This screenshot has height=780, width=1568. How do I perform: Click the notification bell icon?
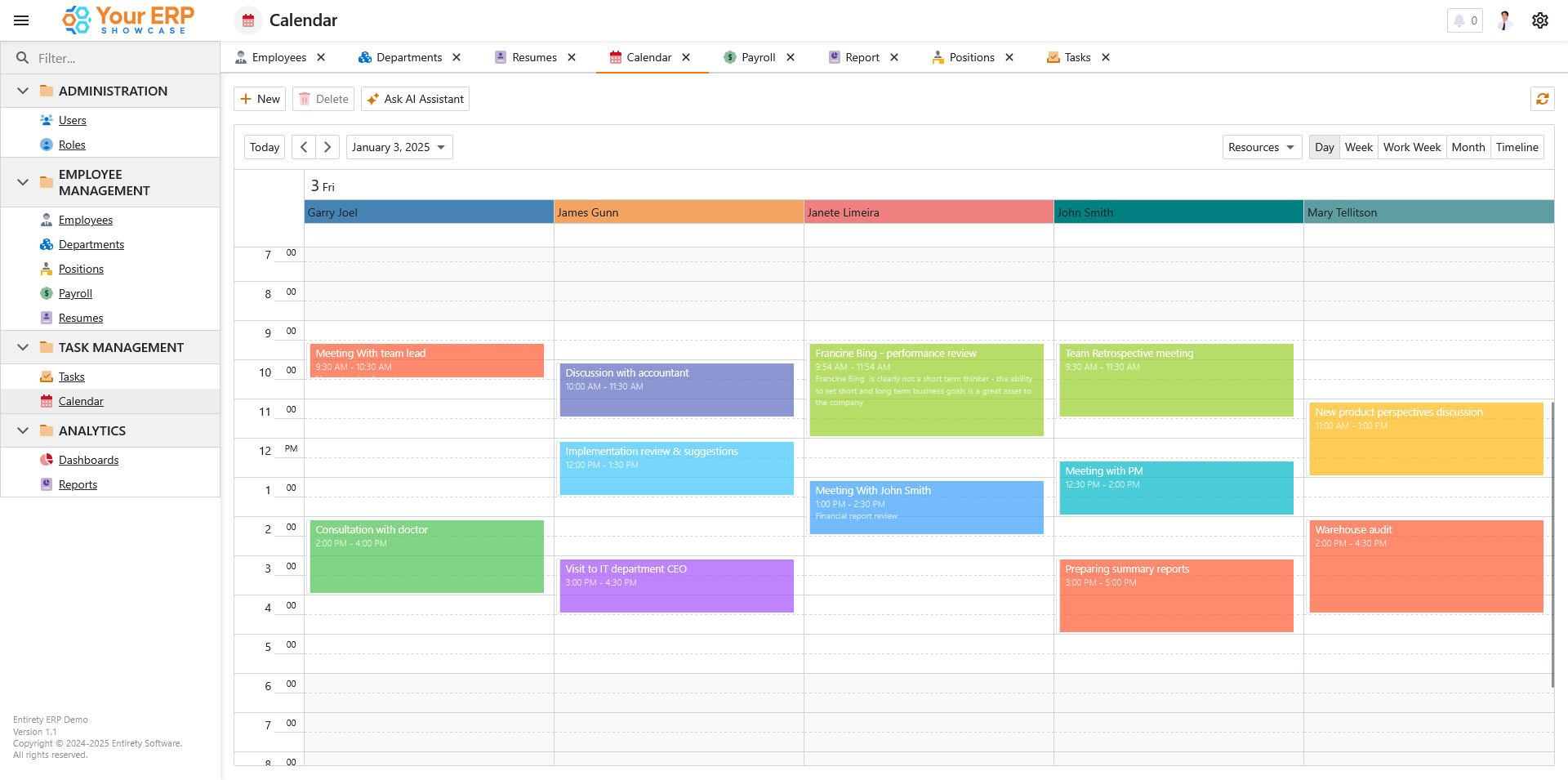(x=1459, y=20)
